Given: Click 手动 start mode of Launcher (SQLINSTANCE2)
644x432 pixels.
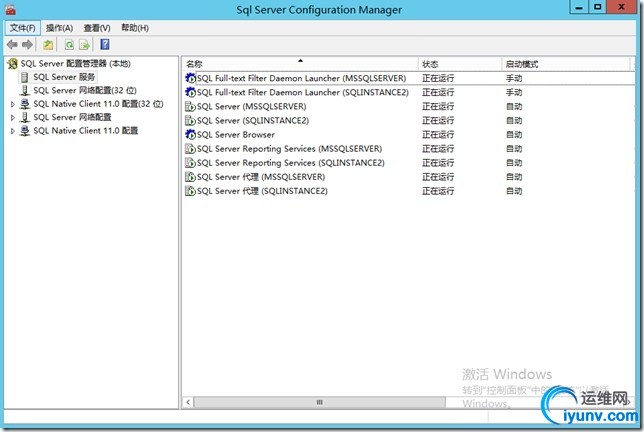Looking at the screenshot, I should [514, 92].
